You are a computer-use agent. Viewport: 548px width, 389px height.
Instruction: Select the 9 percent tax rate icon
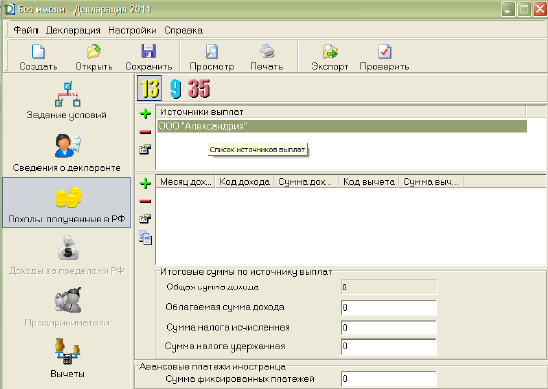pos(175,88)
